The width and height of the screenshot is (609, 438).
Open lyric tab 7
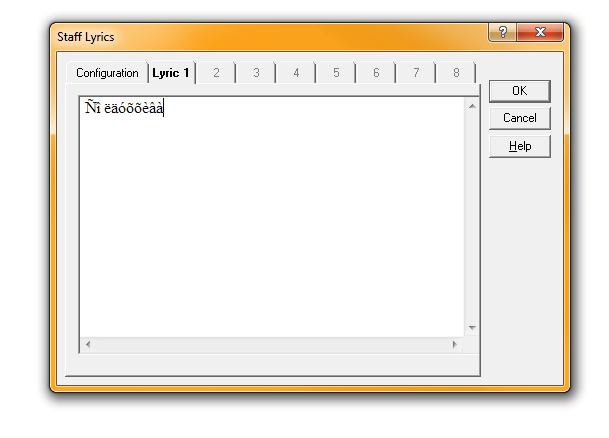416,73
